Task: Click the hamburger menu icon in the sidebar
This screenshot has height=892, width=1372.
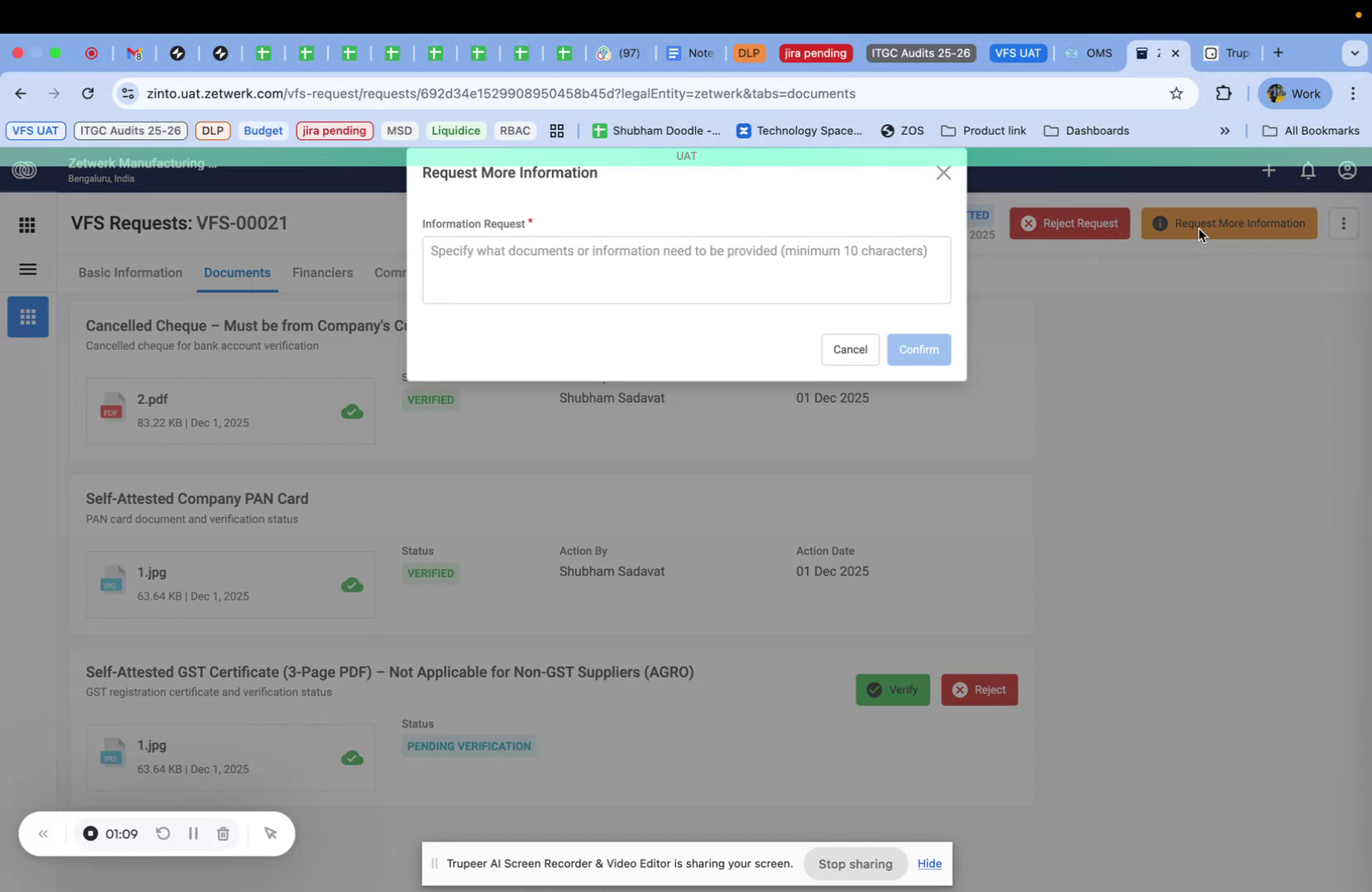Action: click(x=27, y=269)
